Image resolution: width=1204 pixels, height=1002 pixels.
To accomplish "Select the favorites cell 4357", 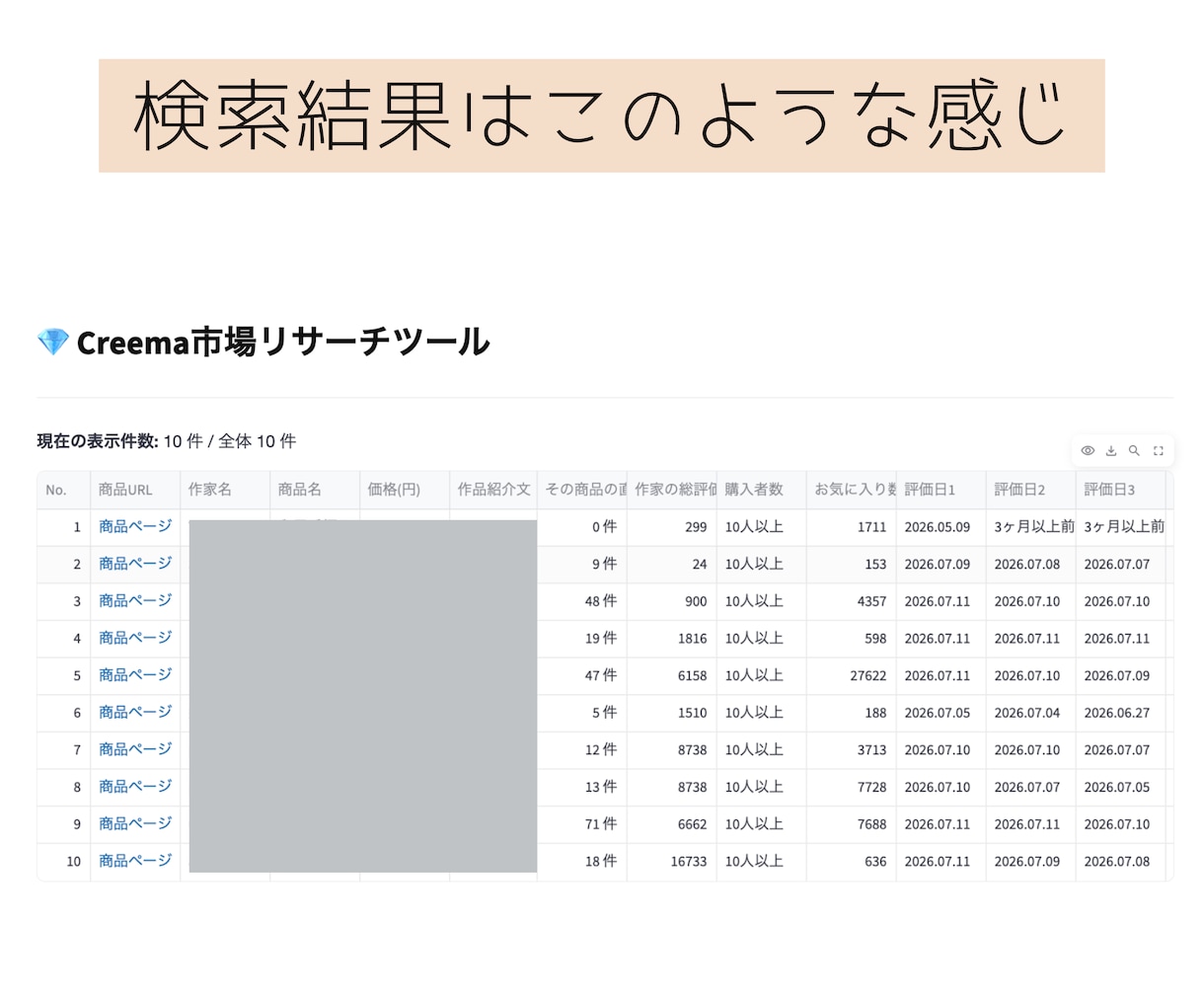I will pos(852,601).
